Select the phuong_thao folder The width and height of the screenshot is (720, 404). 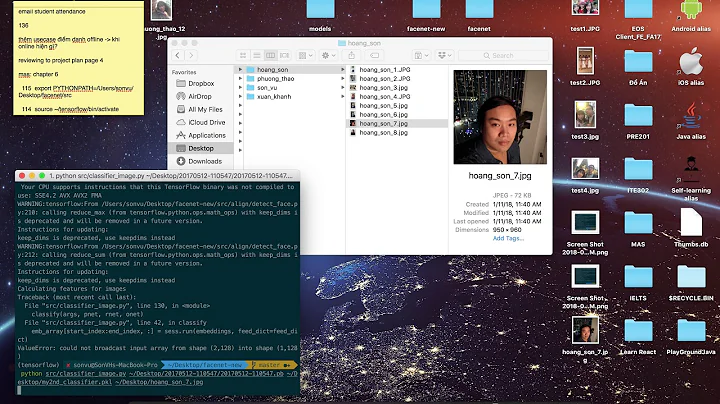[x=276, y=79]
